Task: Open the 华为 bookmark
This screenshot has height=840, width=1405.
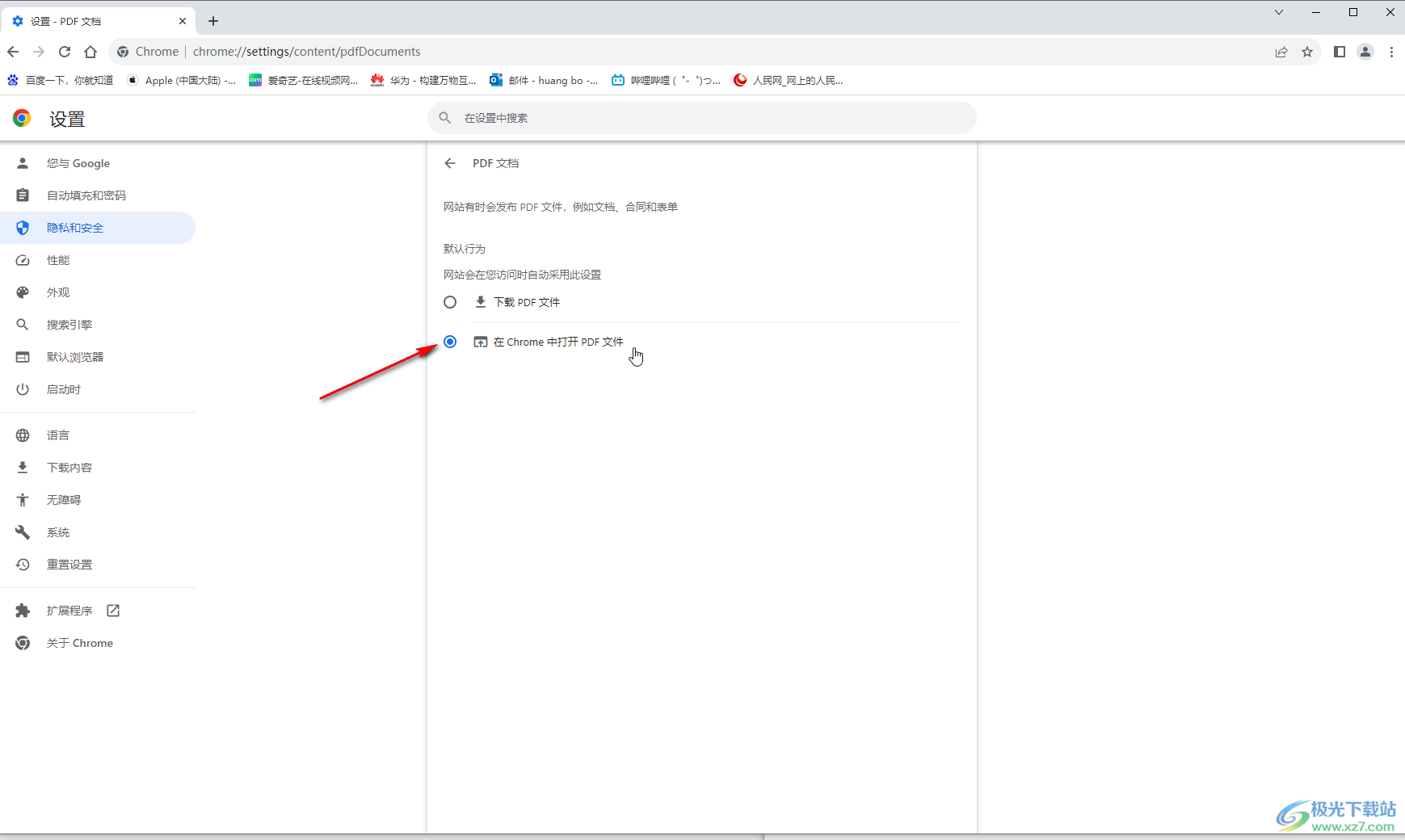Action: 423,80
